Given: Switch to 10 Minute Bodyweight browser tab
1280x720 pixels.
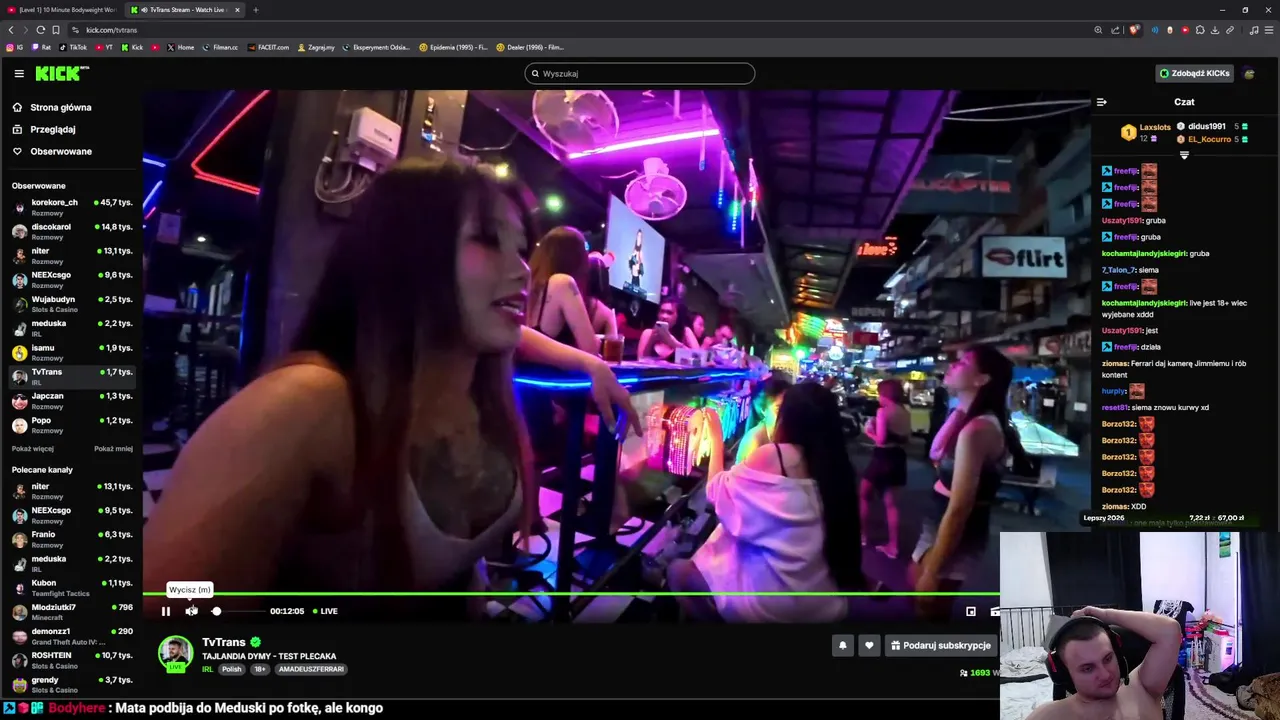Looking at the screenshot, I should click(x=62, y=10).
